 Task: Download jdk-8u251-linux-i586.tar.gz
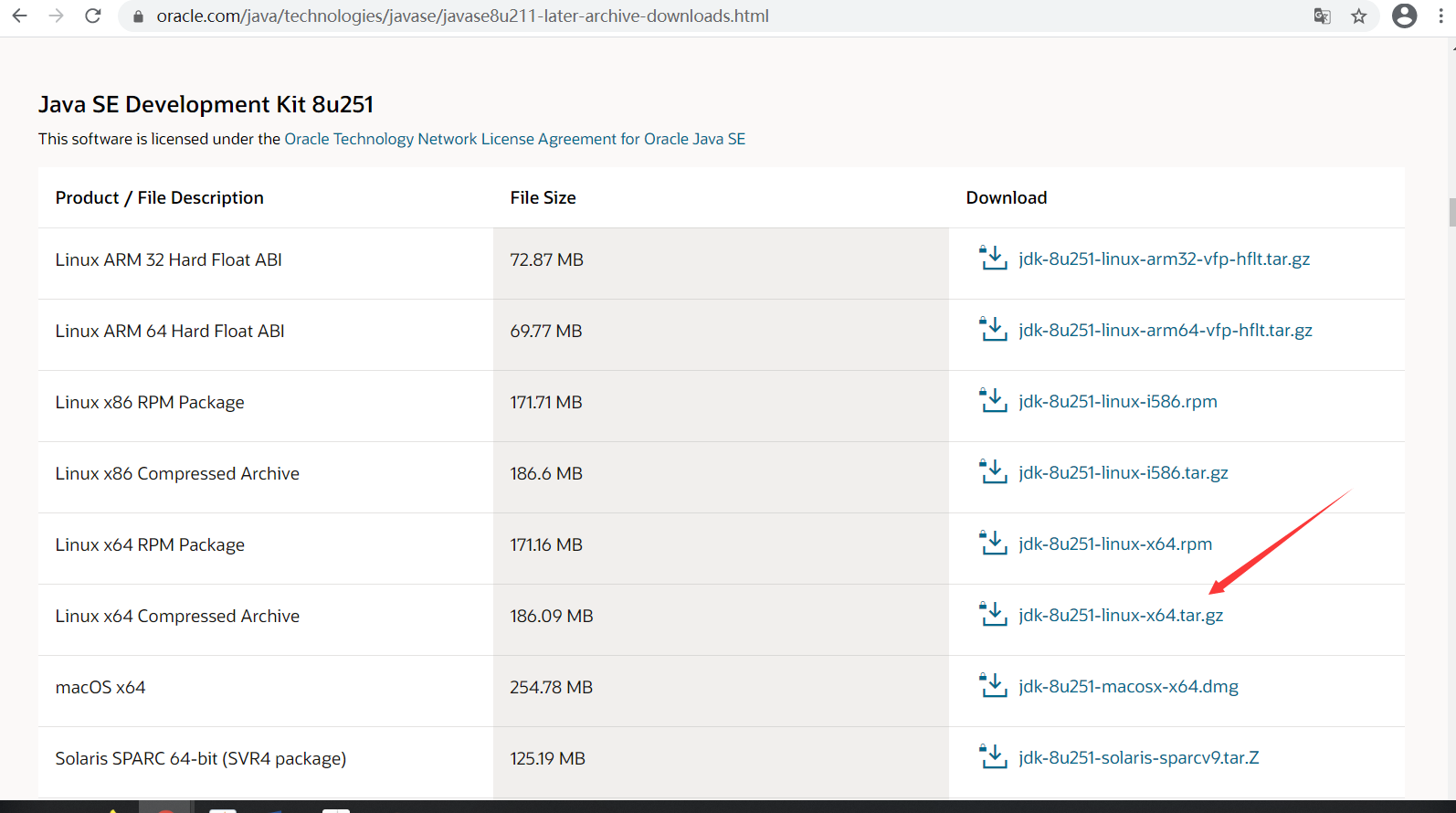1123,473
